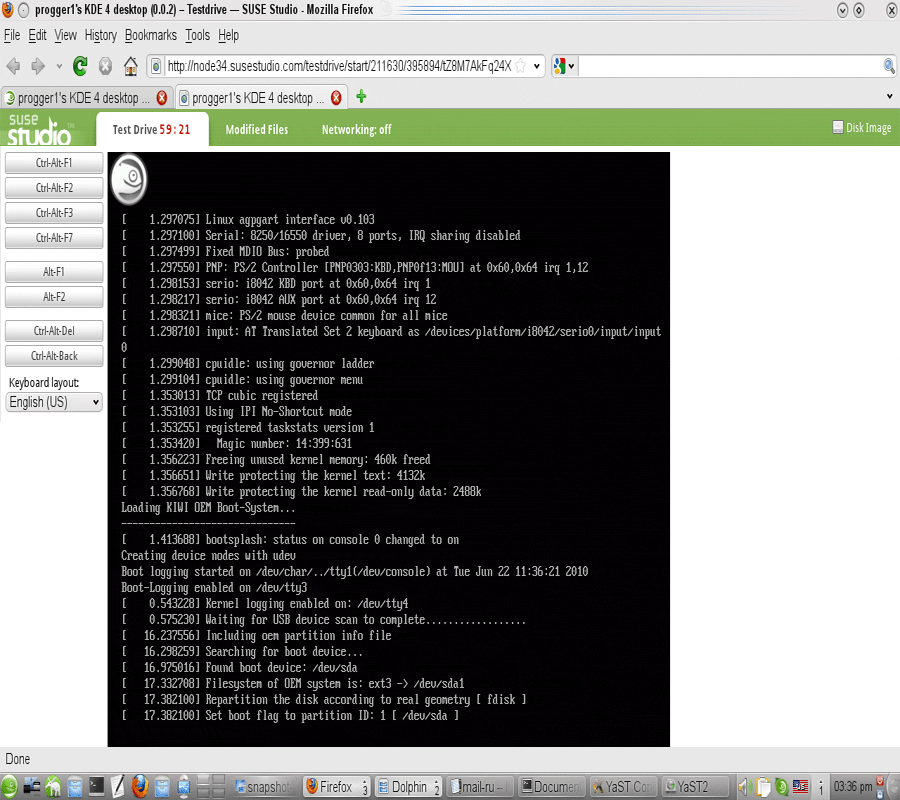Reload the page with the green refresh icon

pos(80,67)
